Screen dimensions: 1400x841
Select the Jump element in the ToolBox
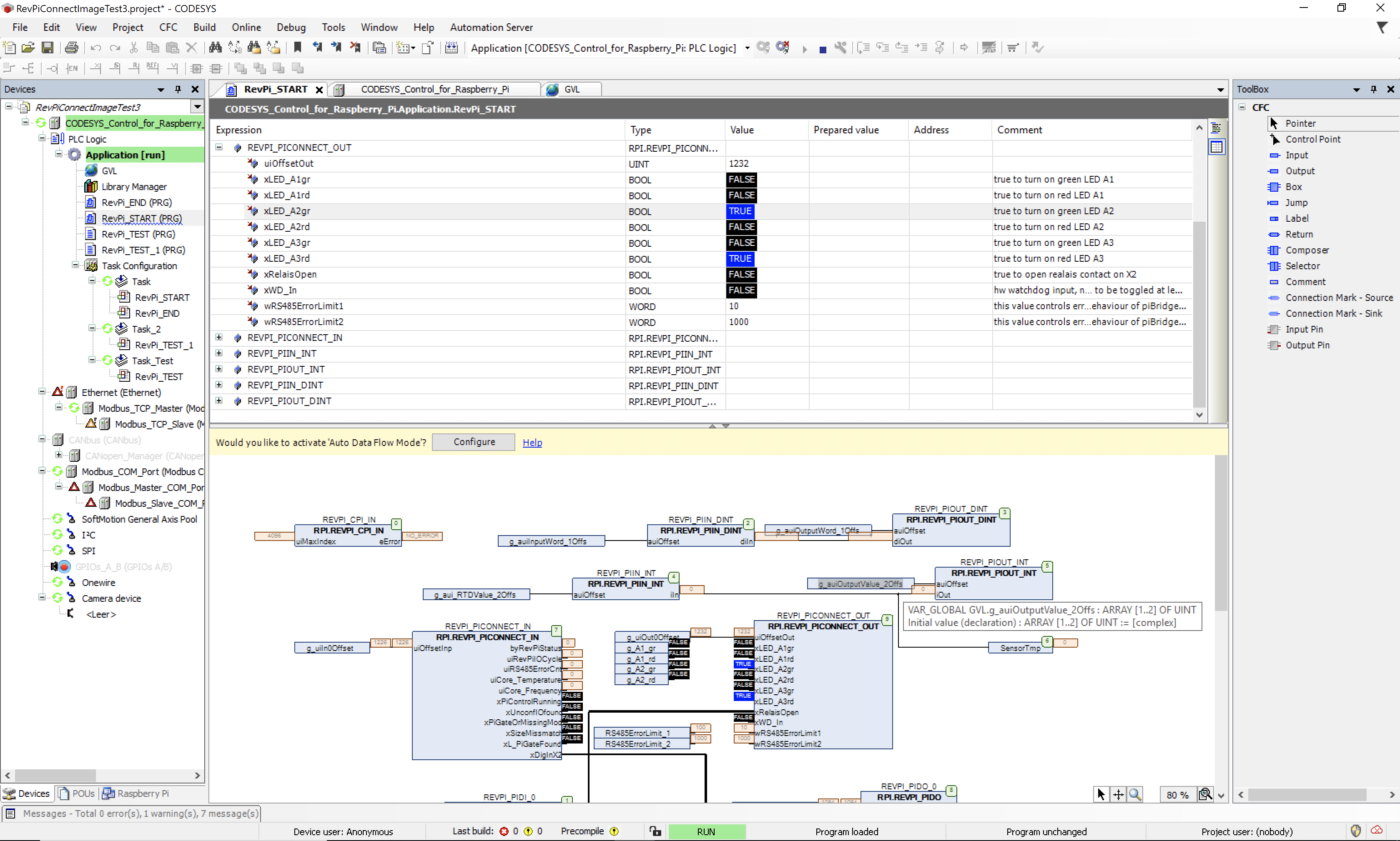pos(1296,202)
